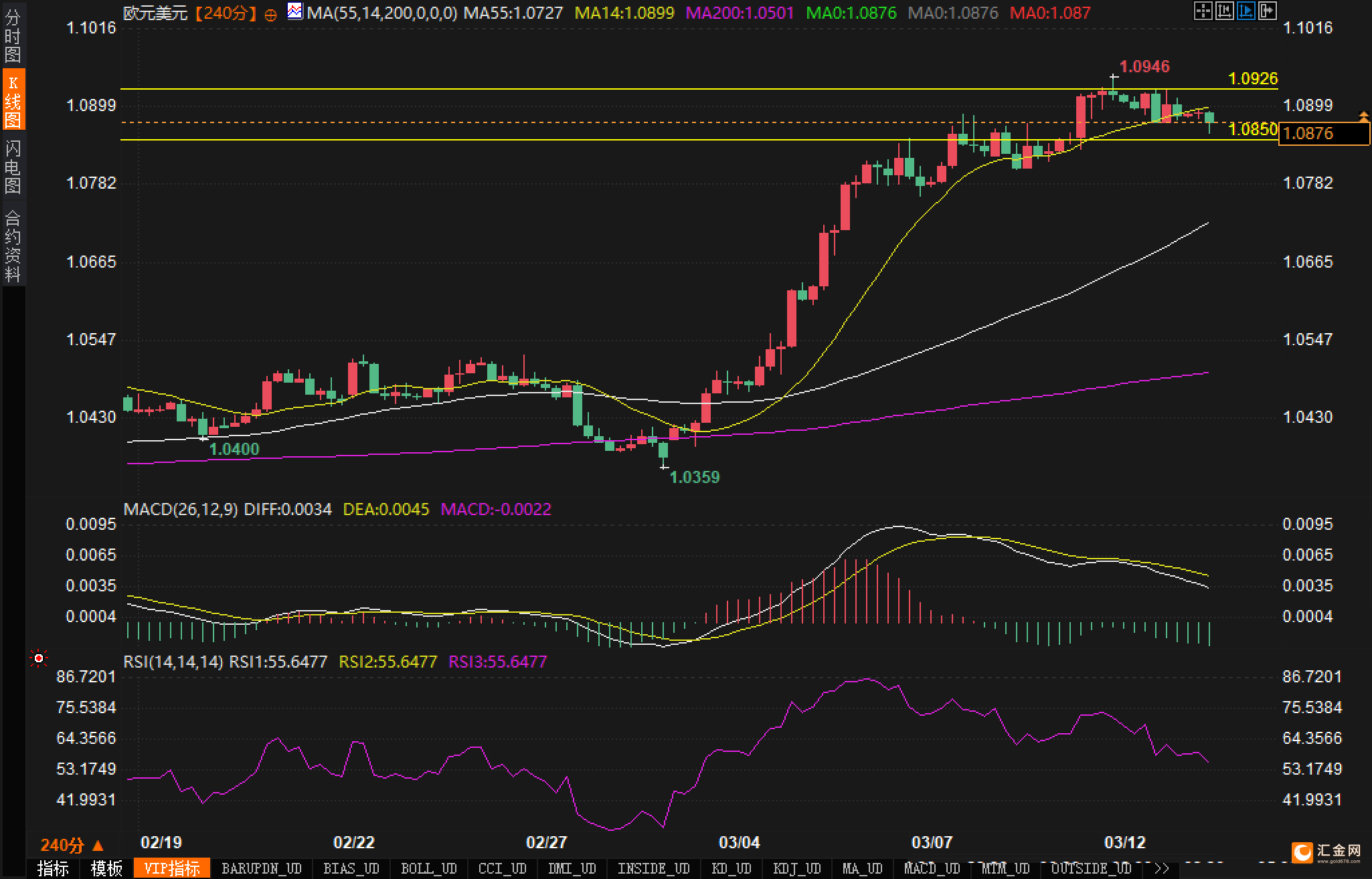The width and height of the screenshot is (1372, 879).
Task: Open the 模板 tab
Action: coord(106,868)
